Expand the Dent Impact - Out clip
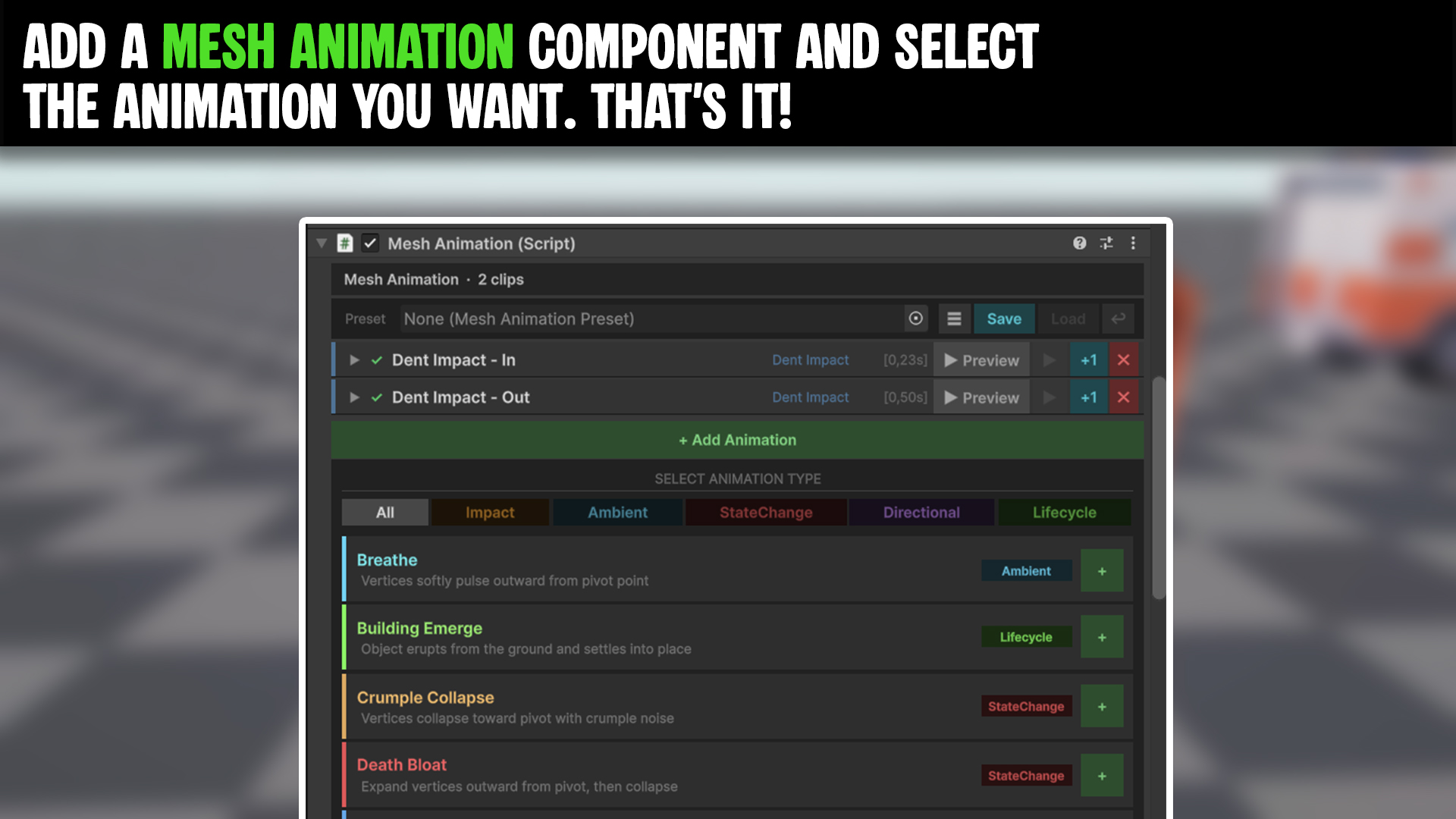This screenshot has height=819, width=1456. click(354, 397)
